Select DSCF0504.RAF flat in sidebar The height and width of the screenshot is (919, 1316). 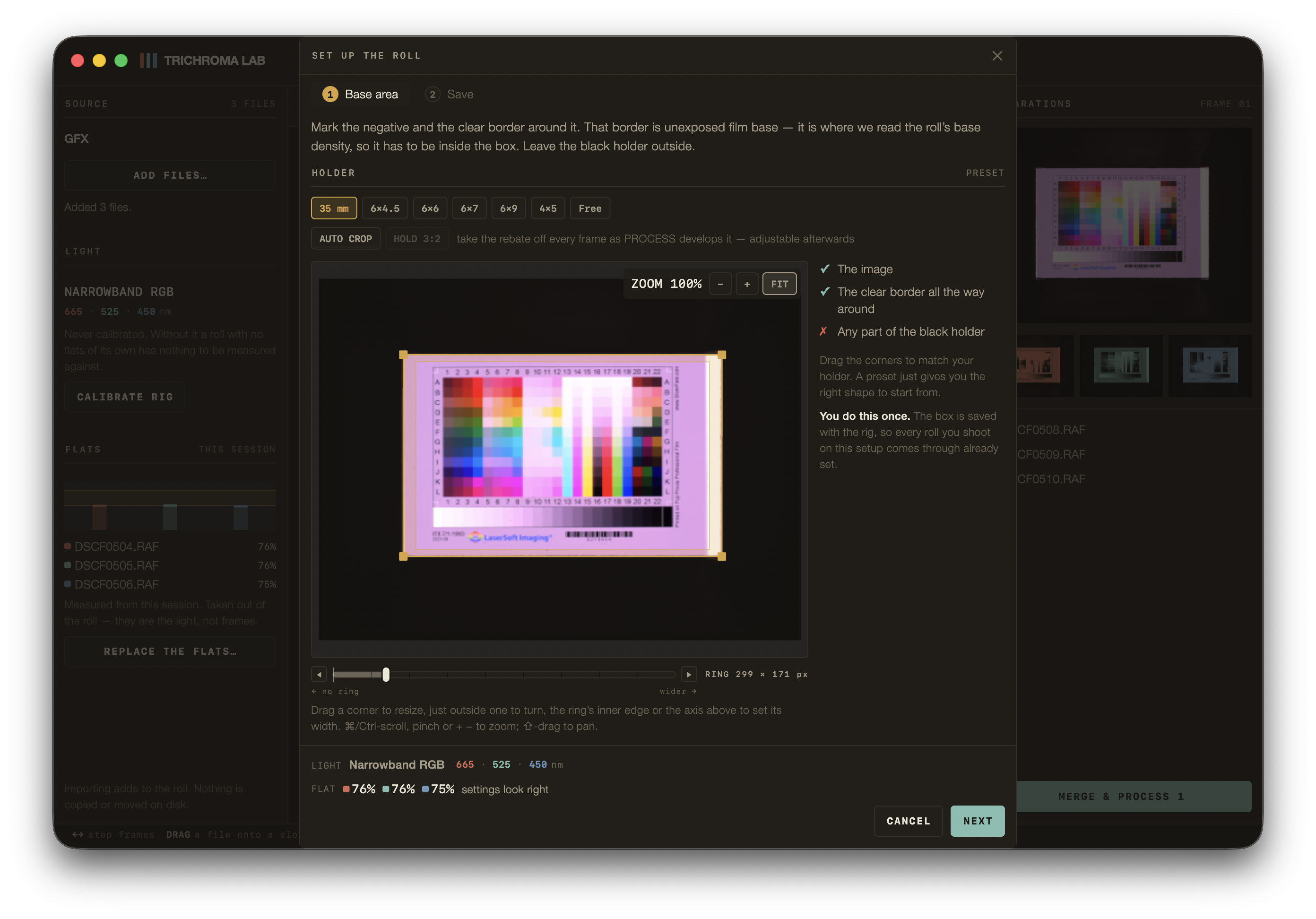point(170,546)
